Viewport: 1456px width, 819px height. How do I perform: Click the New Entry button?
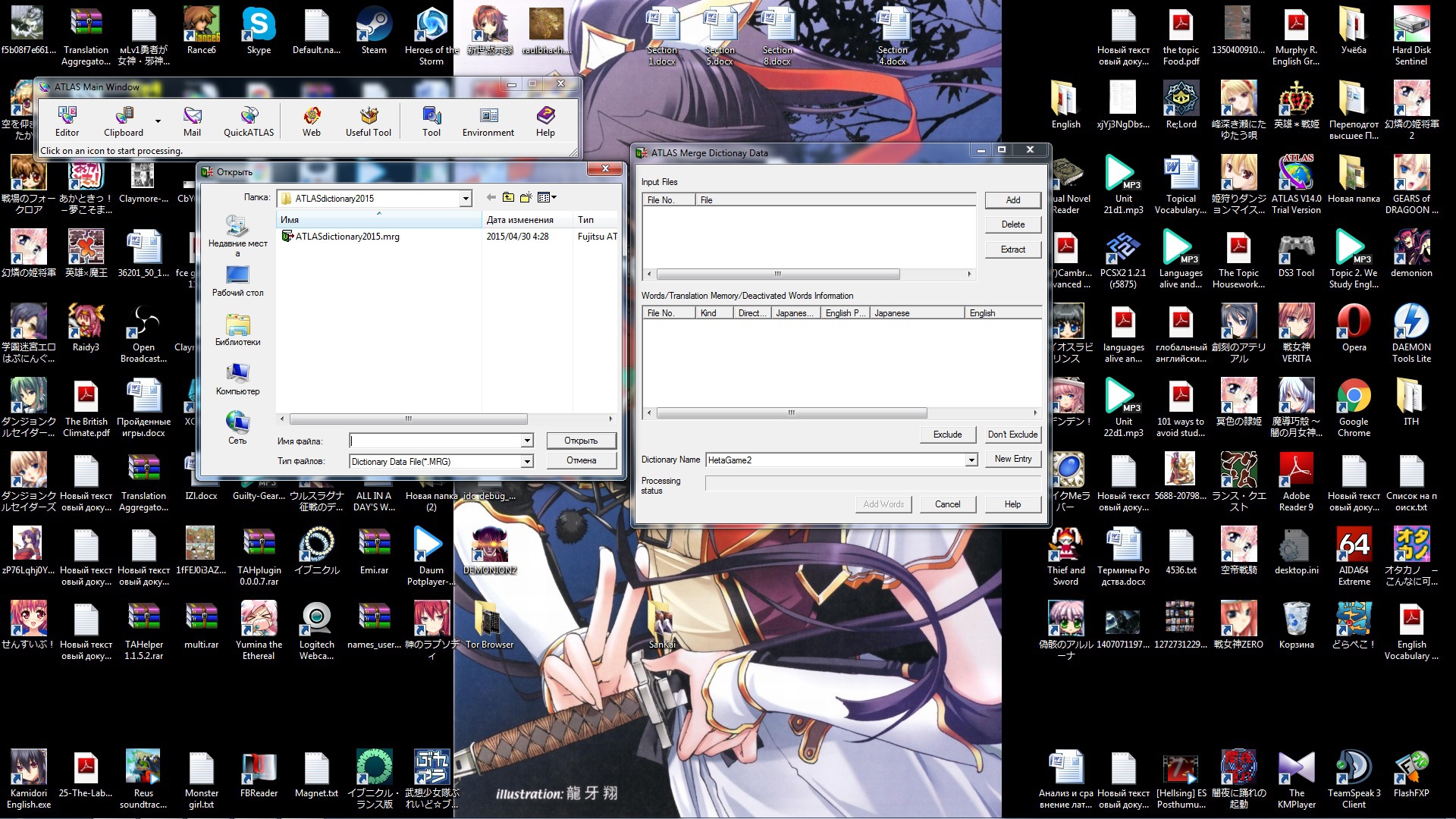[x=1012, y=459]
